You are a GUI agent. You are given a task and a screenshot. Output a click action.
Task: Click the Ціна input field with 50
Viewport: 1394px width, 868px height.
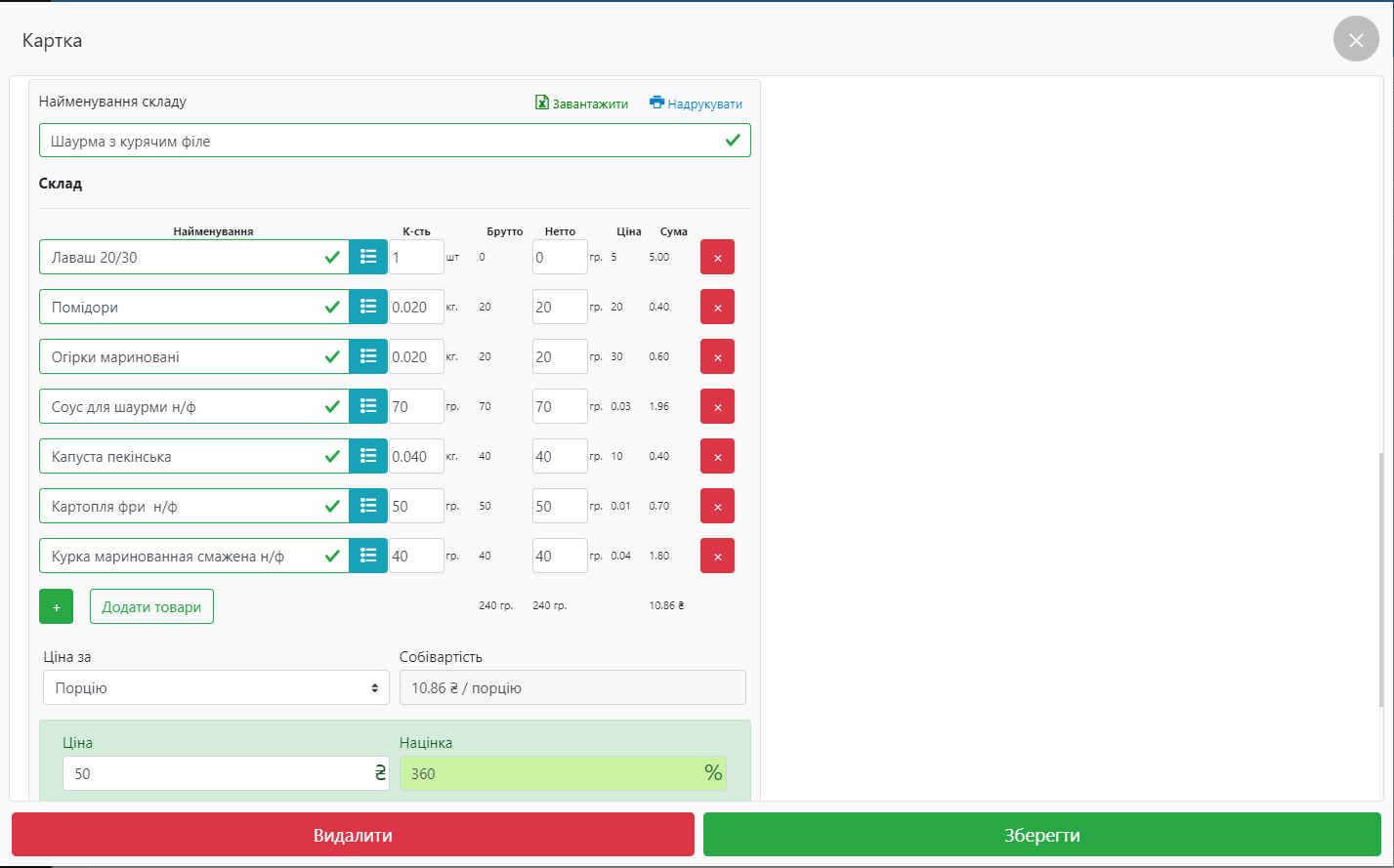point(215,773)
